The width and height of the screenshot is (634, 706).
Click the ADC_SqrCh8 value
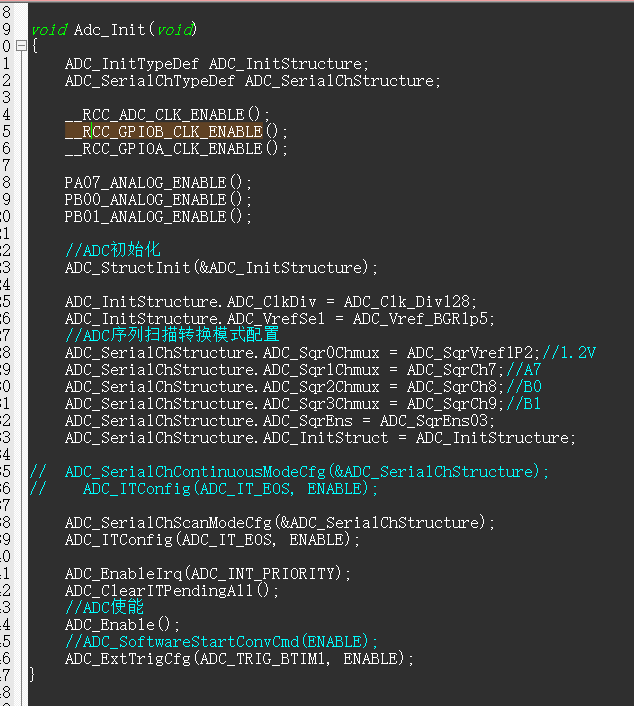[452, 387]
